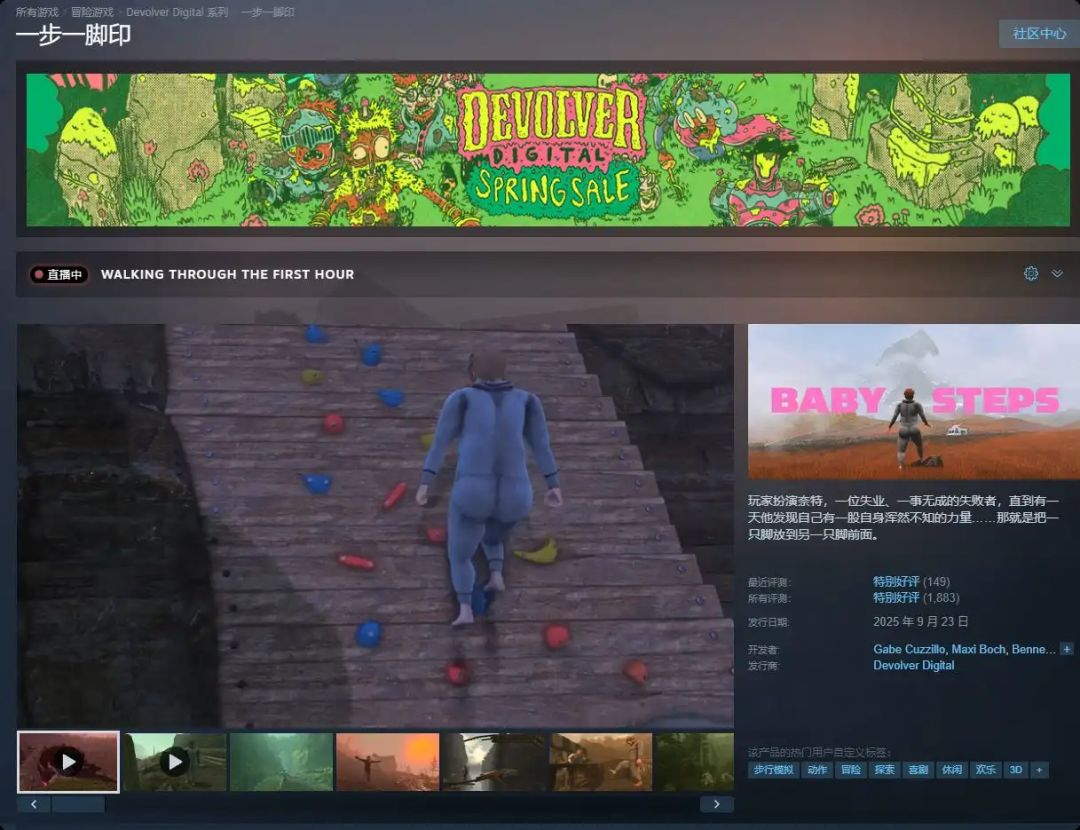Viewport: 1080px width, 830px height.
Task: Select the 动作 tag
Action: pos(817,769)
